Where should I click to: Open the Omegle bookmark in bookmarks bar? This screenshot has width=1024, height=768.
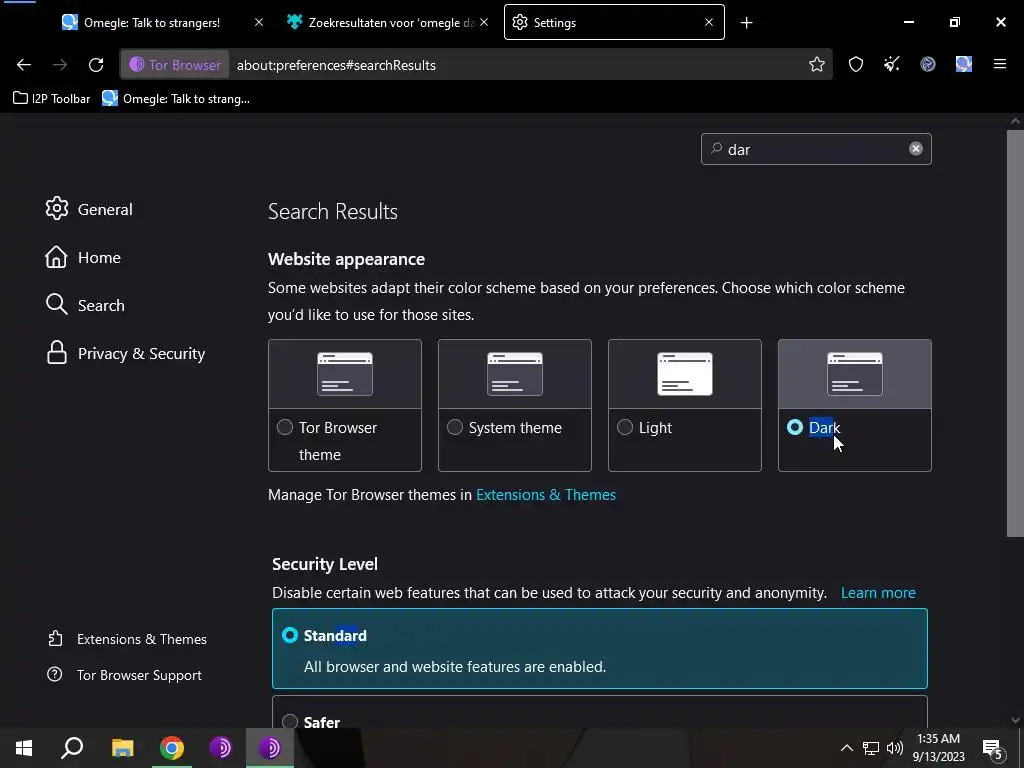point(176,99)
